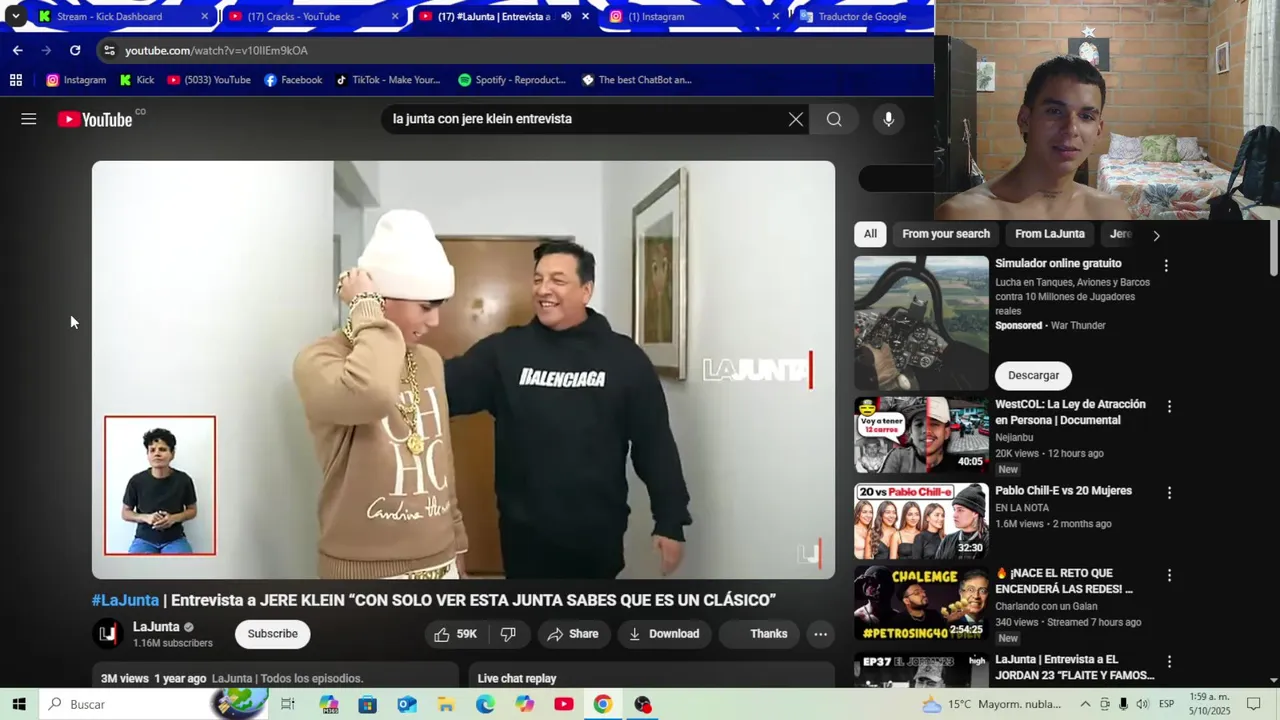Clear the YouTube search query
Viewport: 1280px width, 720px height.
tap(795, 119)
